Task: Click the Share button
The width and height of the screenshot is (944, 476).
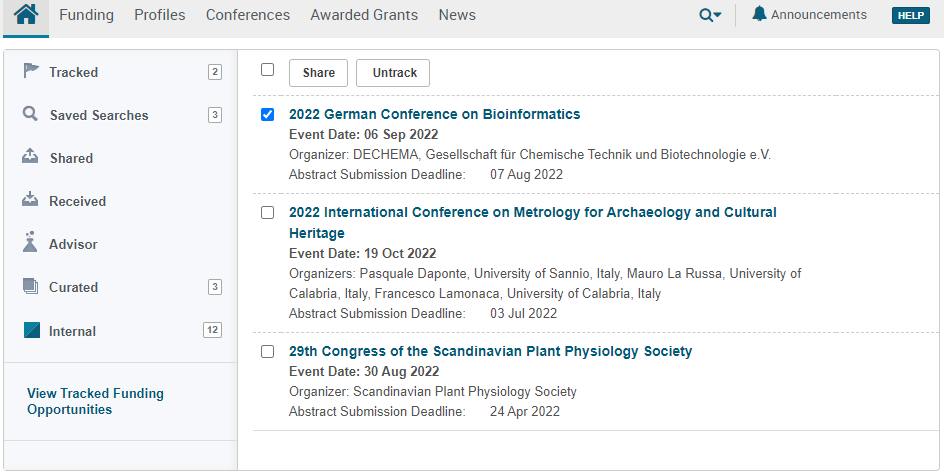Action: coord(319,73)
